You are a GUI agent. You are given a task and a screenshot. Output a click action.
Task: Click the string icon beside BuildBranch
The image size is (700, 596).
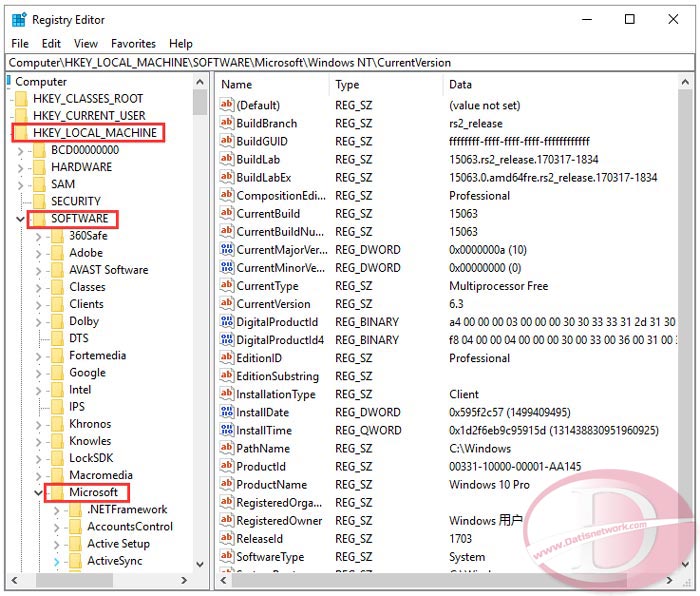coord(227,123)
